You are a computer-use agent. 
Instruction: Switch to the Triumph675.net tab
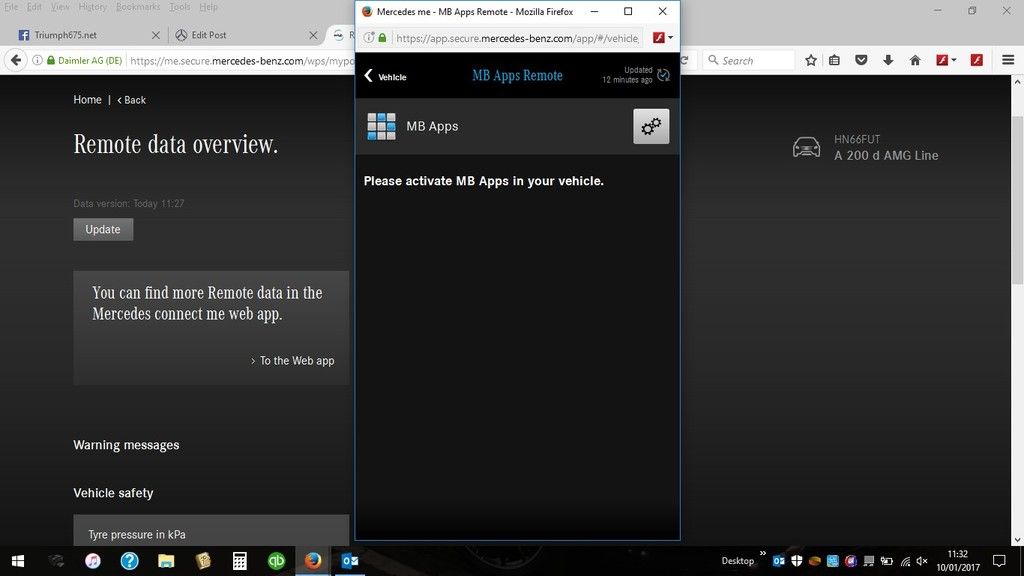(x=85, y=34)
